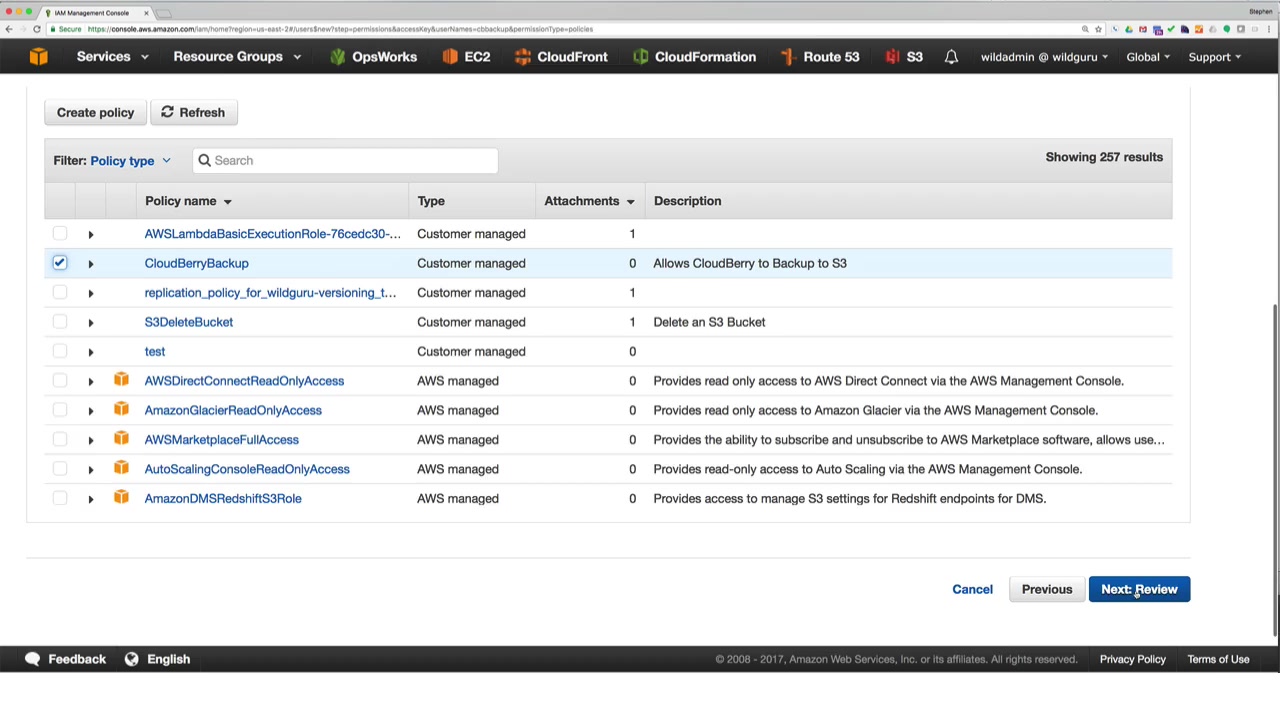Expand the CloudBerryBackup policy row

(x=90, y=264)
